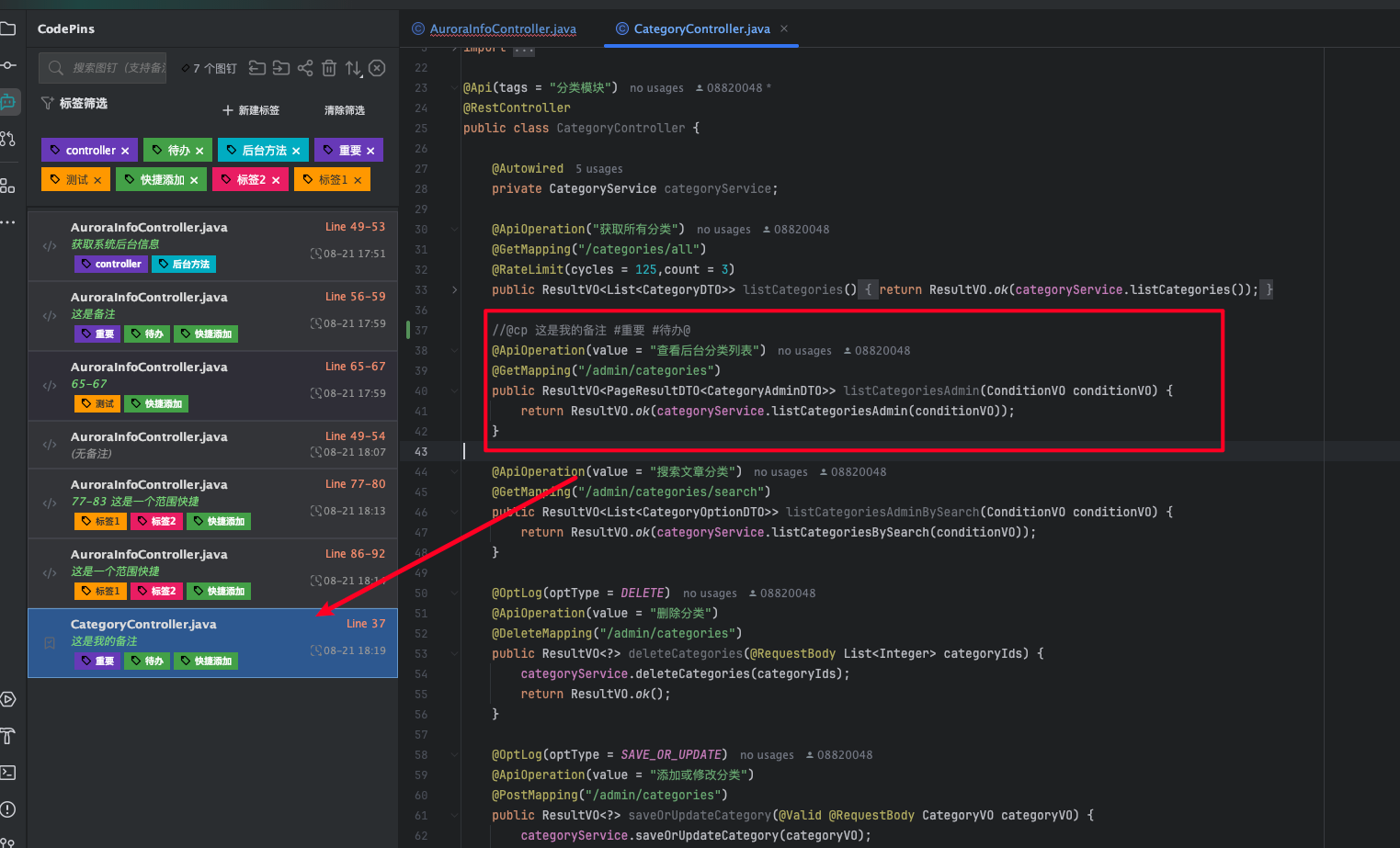Open the Run tool window icon
1400x848 pixels.
tap(7, 699)
